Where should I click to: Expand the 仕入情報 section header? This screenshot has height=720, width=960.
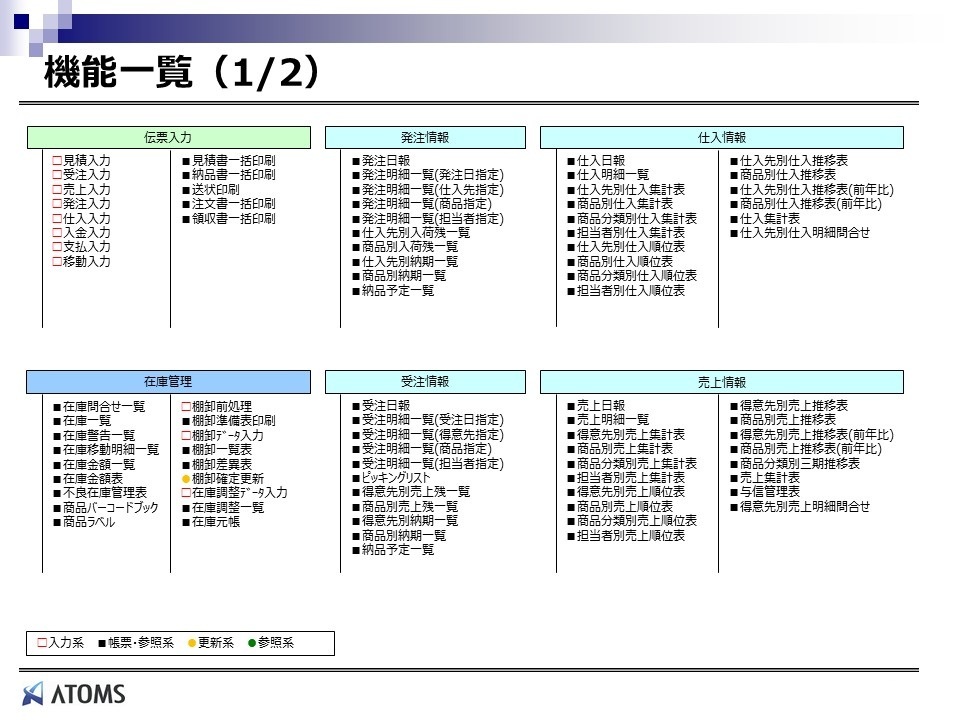721,137
